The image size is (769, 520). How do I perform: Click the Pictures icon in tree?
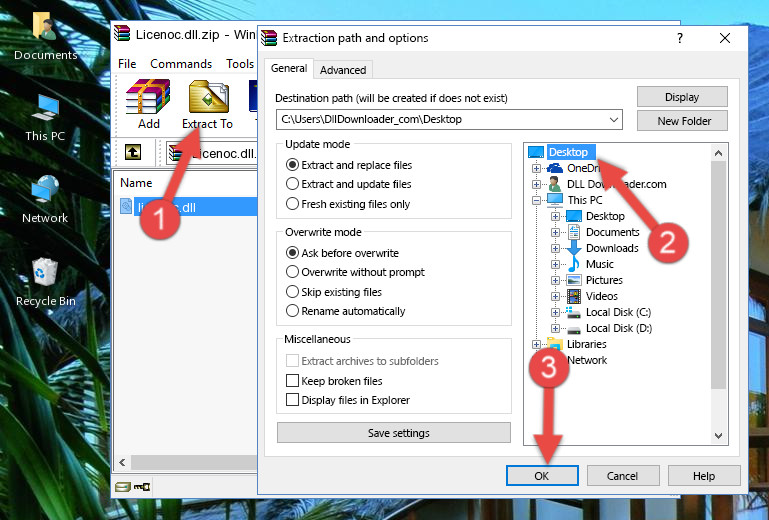pyautogui.click(x=574, y=280)
